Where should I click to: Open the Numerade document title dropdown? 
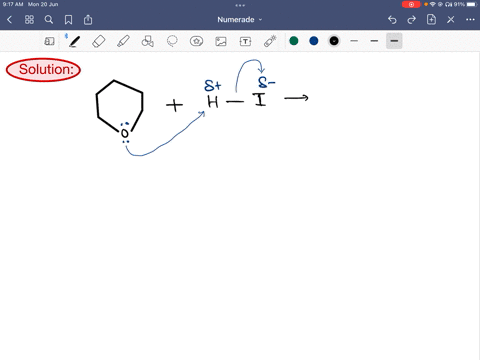[240, 20]
